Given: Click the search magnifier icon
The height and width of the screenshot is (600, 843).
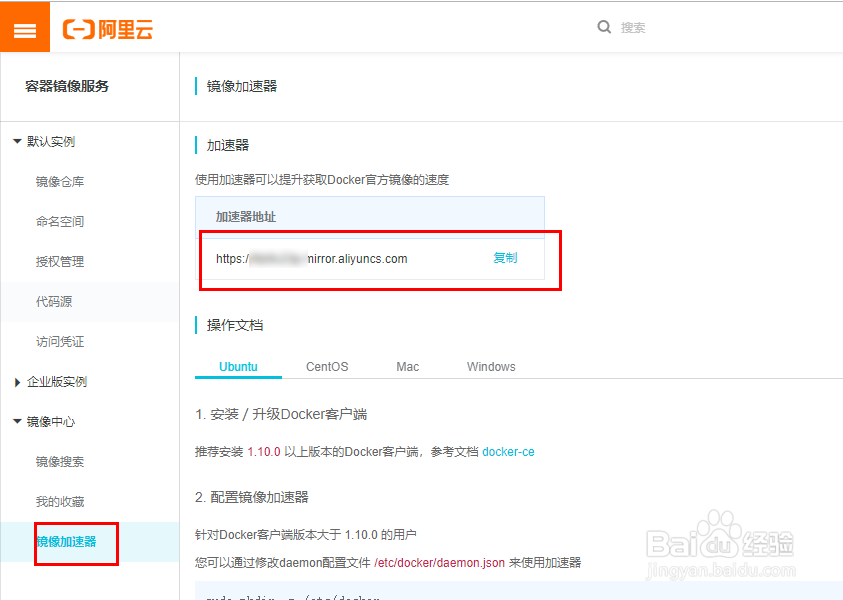Looking at the screenshot, I should [x=604, y=27].
